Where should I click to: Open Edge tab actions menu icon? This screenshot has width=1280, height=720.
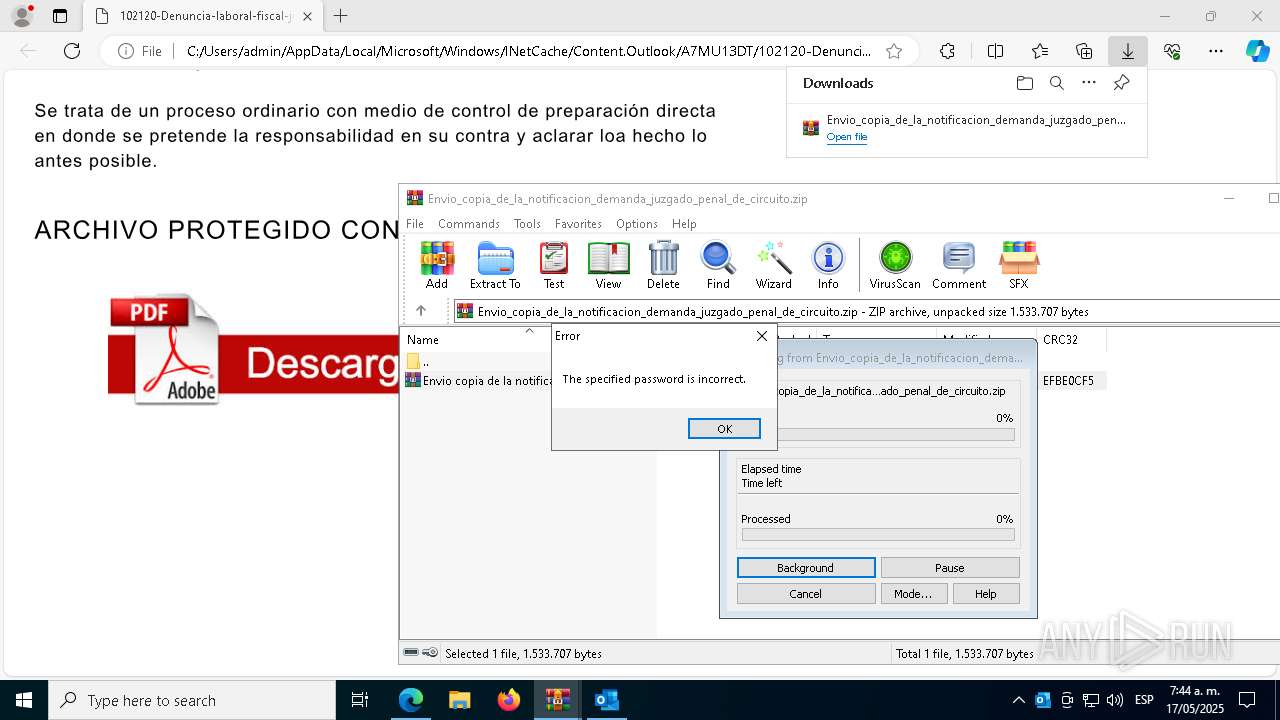pos(60,16)
